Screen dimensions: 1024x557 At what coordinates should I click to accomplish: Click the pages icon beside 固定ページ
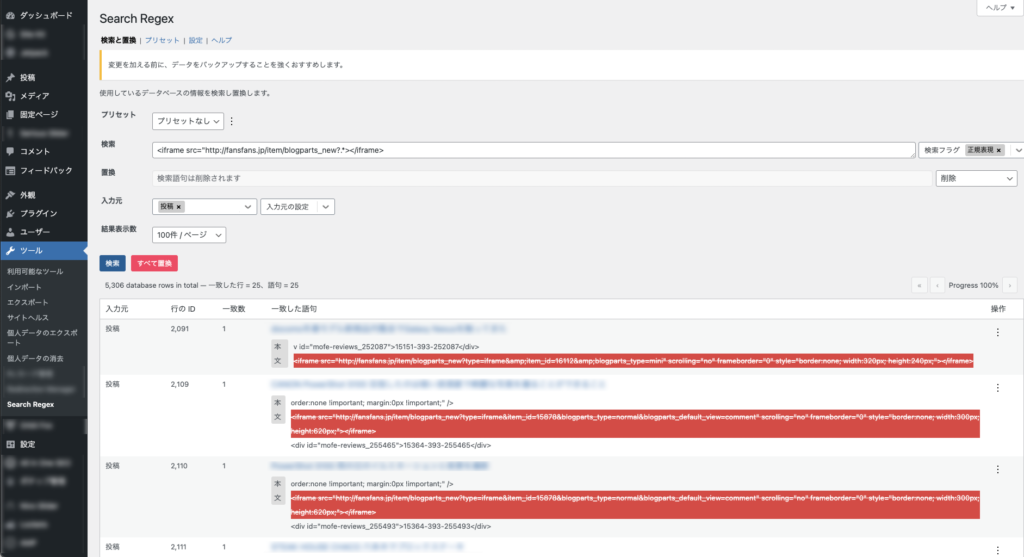[x=10, y=114]
